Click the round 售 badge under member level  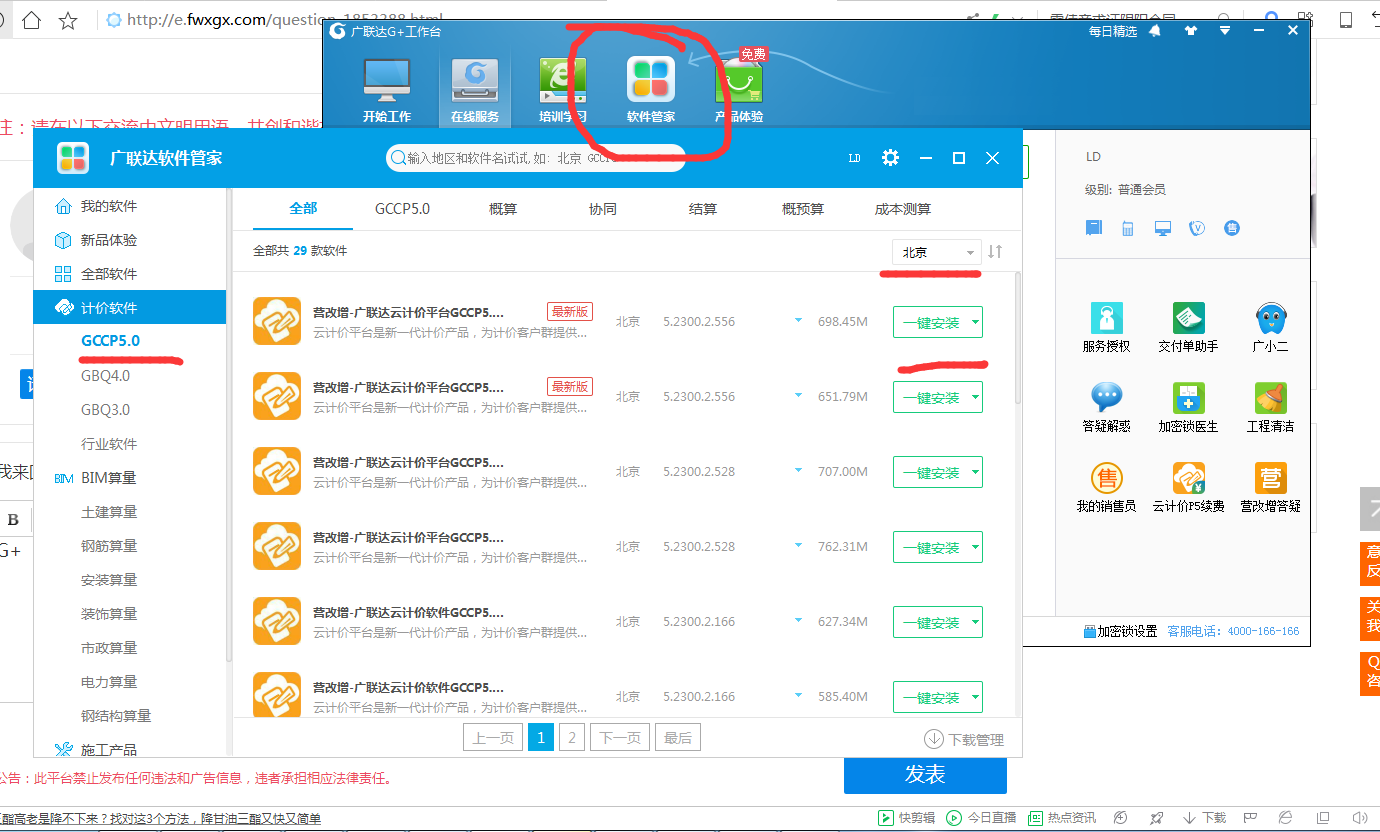[x=1232, y=228]
